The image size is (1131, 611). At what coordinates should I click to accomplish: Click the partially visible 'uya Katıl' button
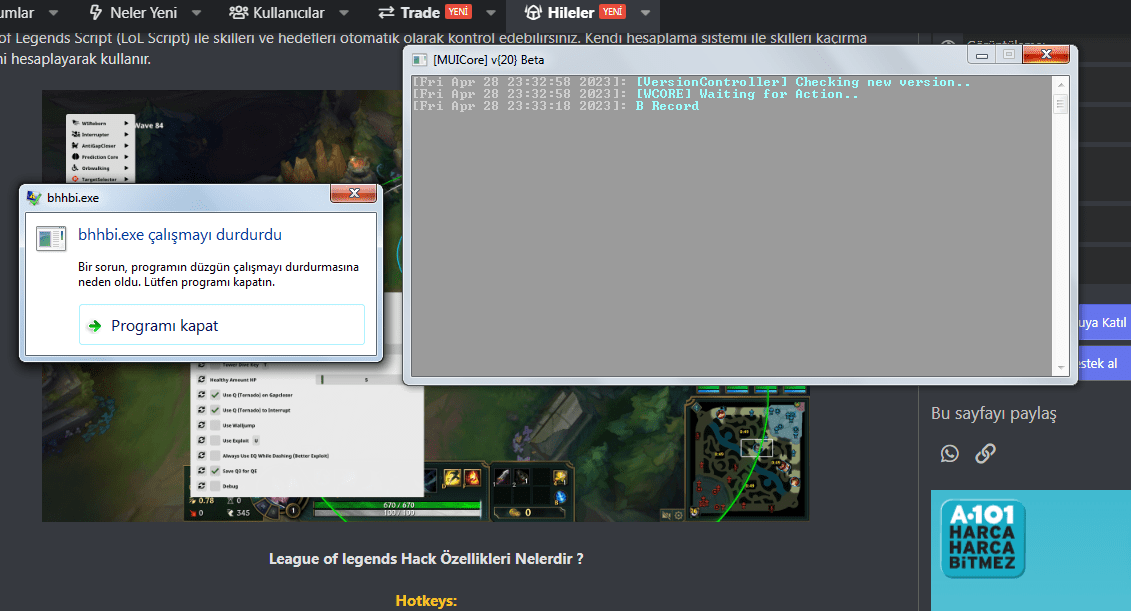coord(1103,322)
